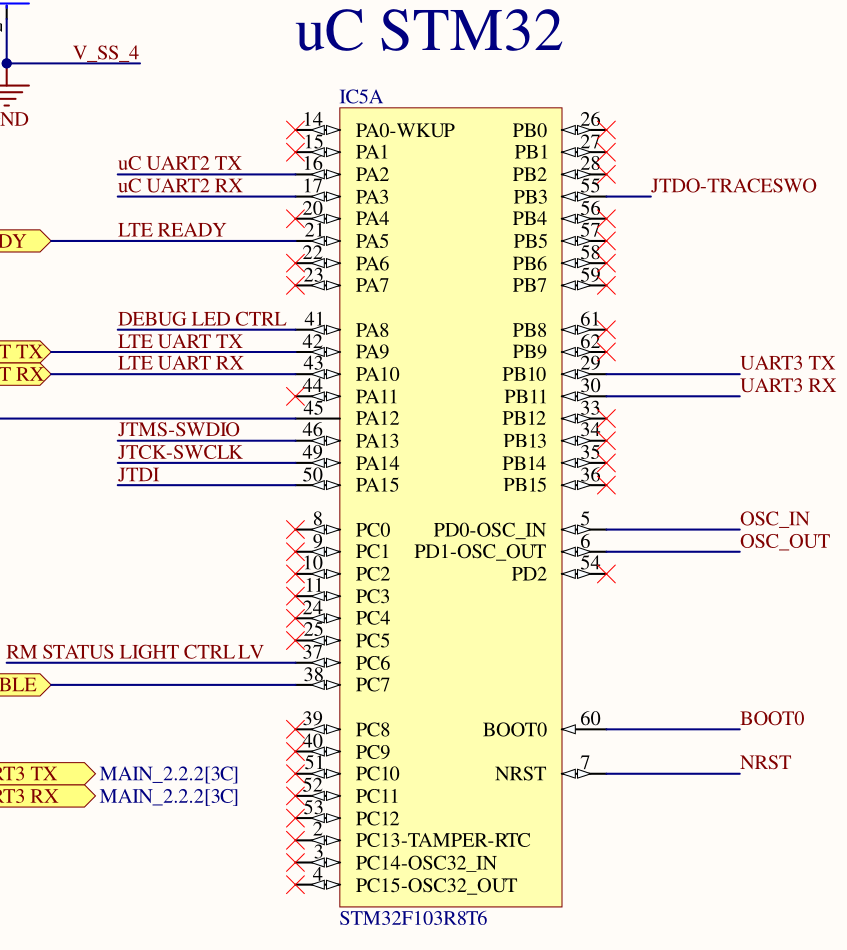Click the OSC_OUT net label right of pin 6
Viewport: 847px width, 950px height.
point(785,541)
